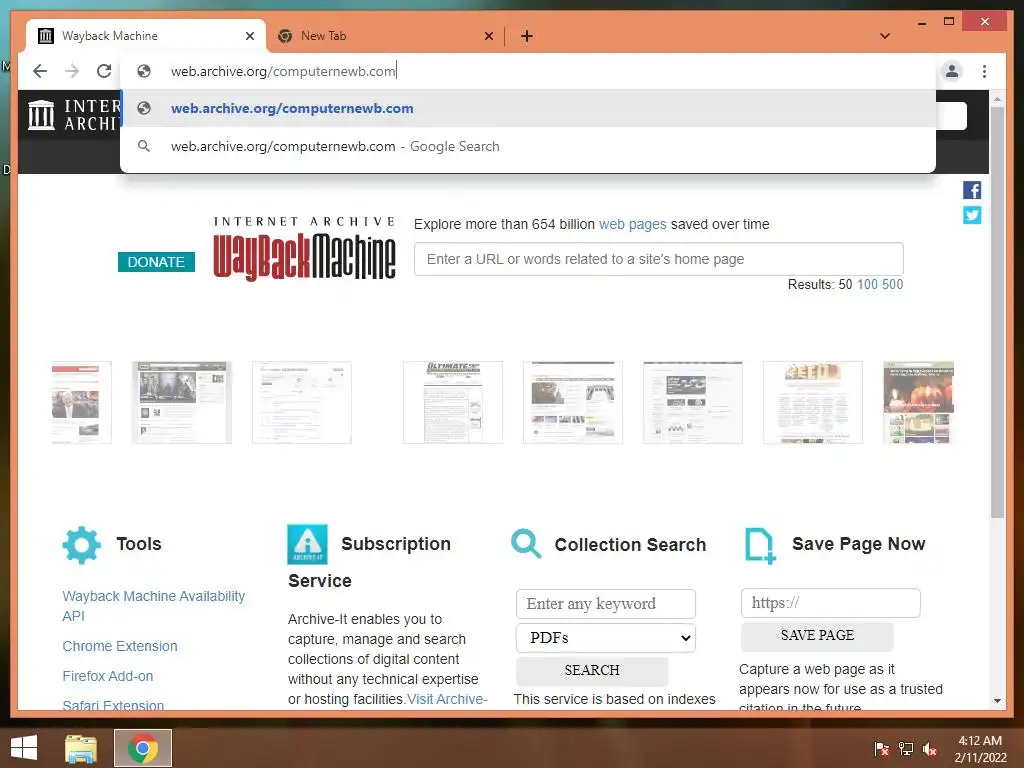Click the globe icon in address bar
This screenshot has height=768, width=1024.
click(144, 71)
